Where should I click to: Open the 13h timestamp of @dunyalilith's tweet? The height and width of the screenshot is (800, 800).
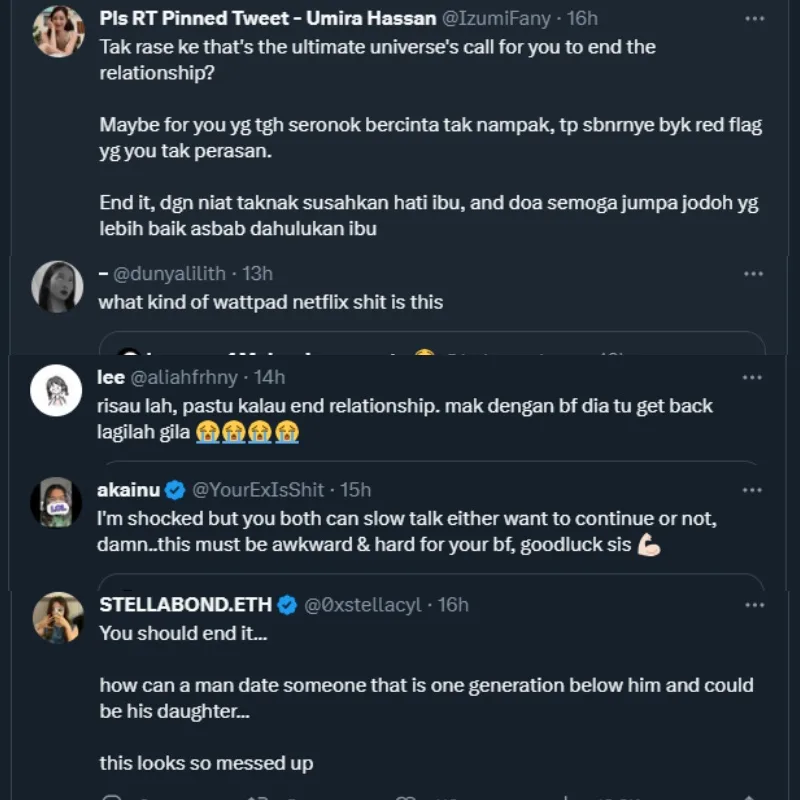tap(256, 273)
